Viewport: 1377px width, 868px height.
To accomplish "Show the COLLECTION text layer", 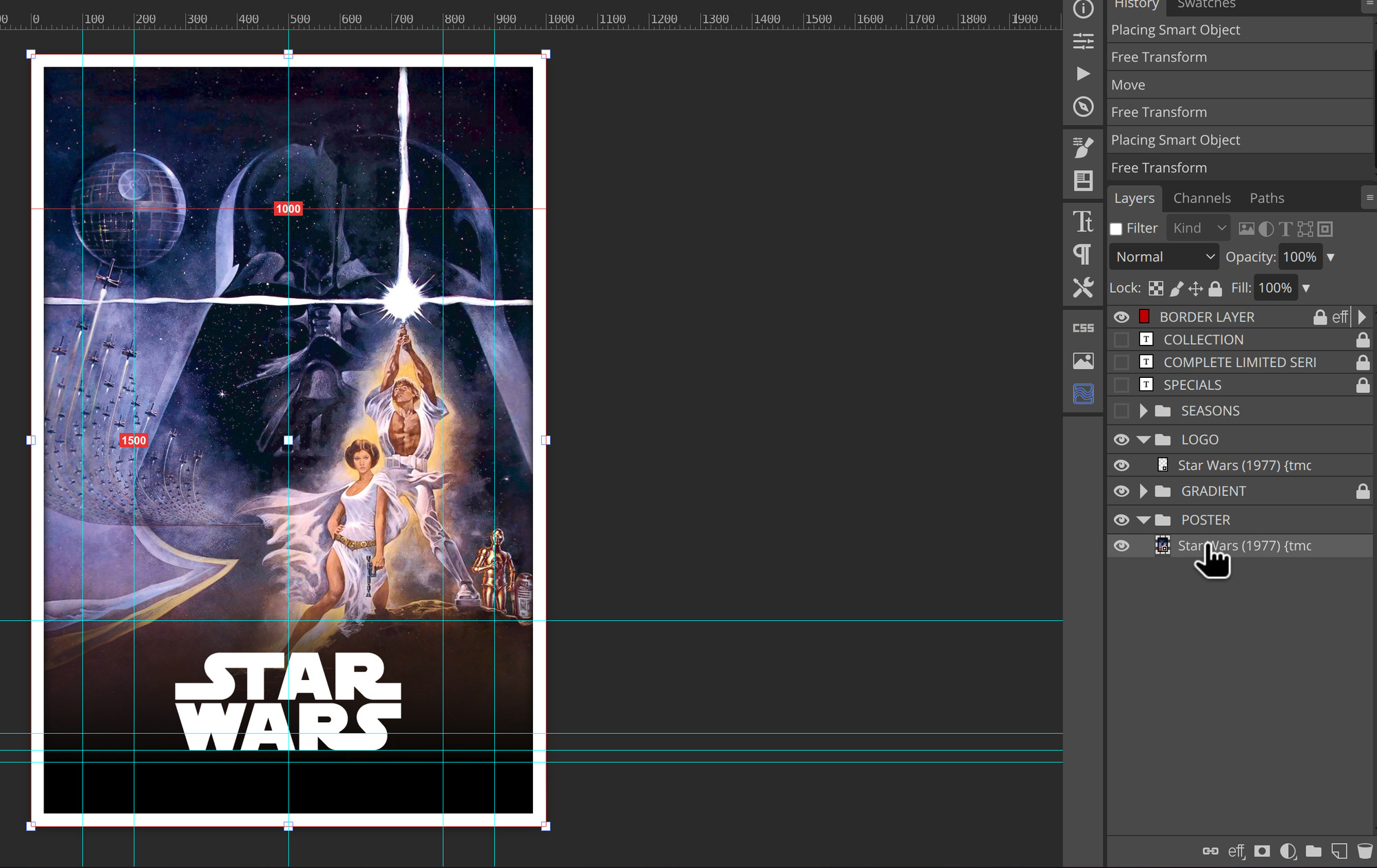I will coord(1122,339).
